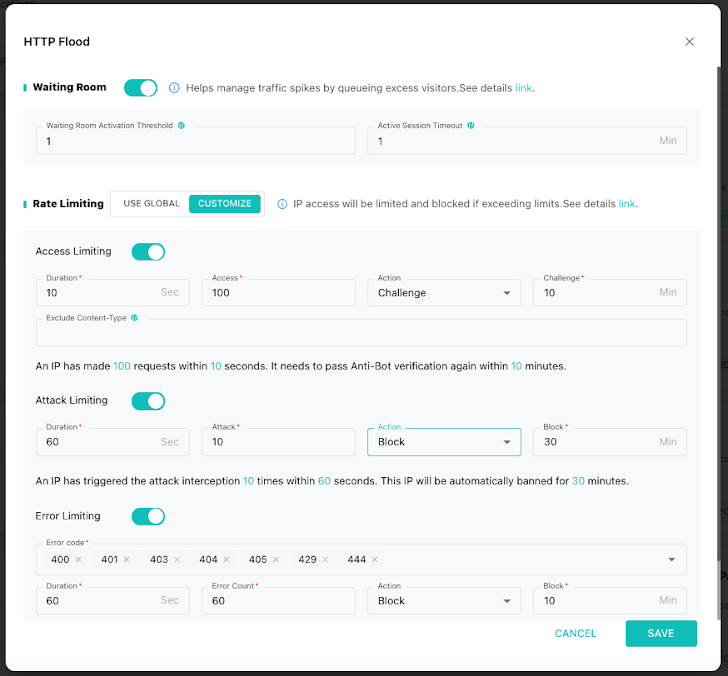The image size is (728, 676).
Task: Click the Rate Limiting info icon
Action: coord(282,204)
